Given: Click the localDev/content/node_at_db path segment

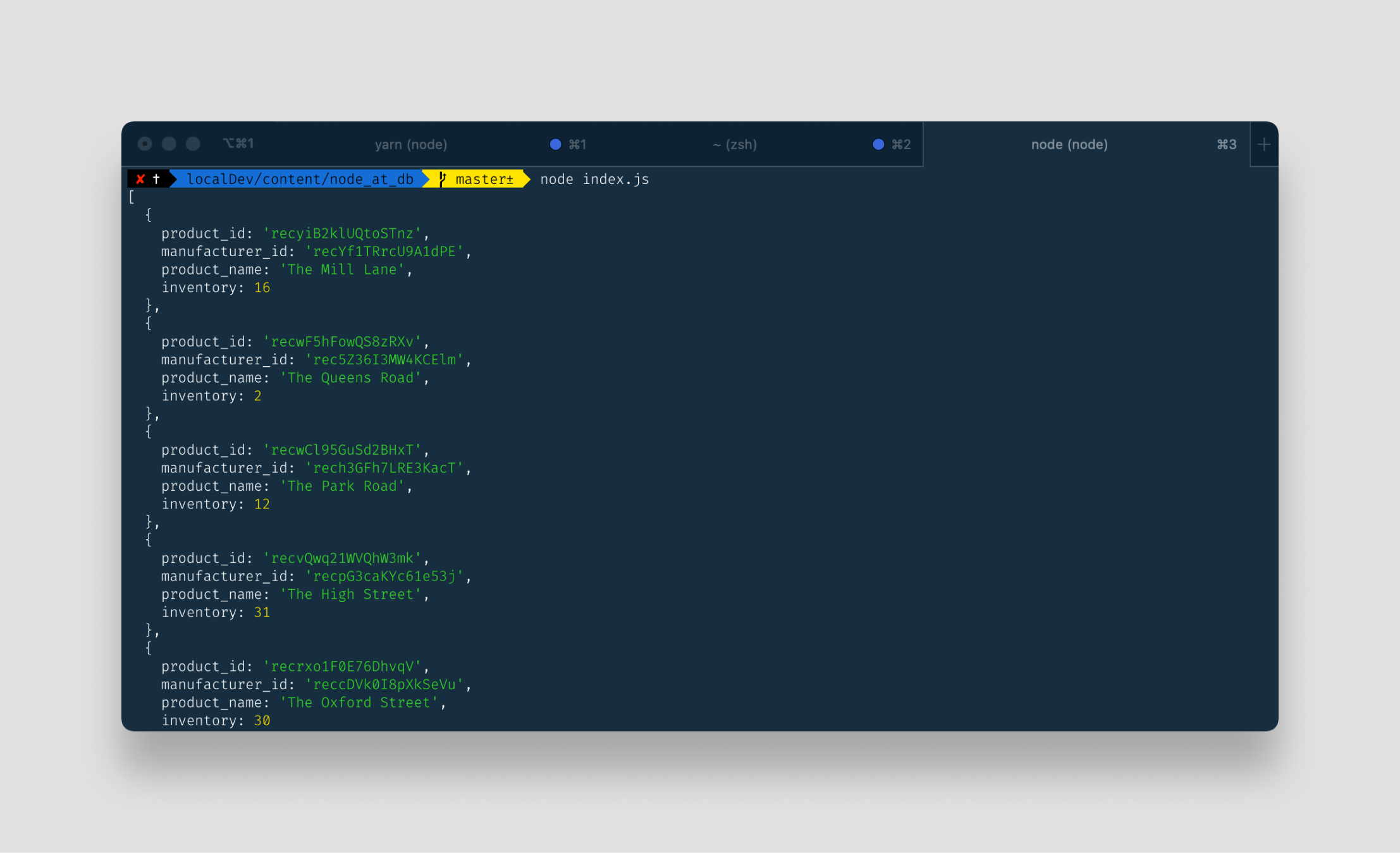Looking at the screenshot, I should click(x=300, y=180).
